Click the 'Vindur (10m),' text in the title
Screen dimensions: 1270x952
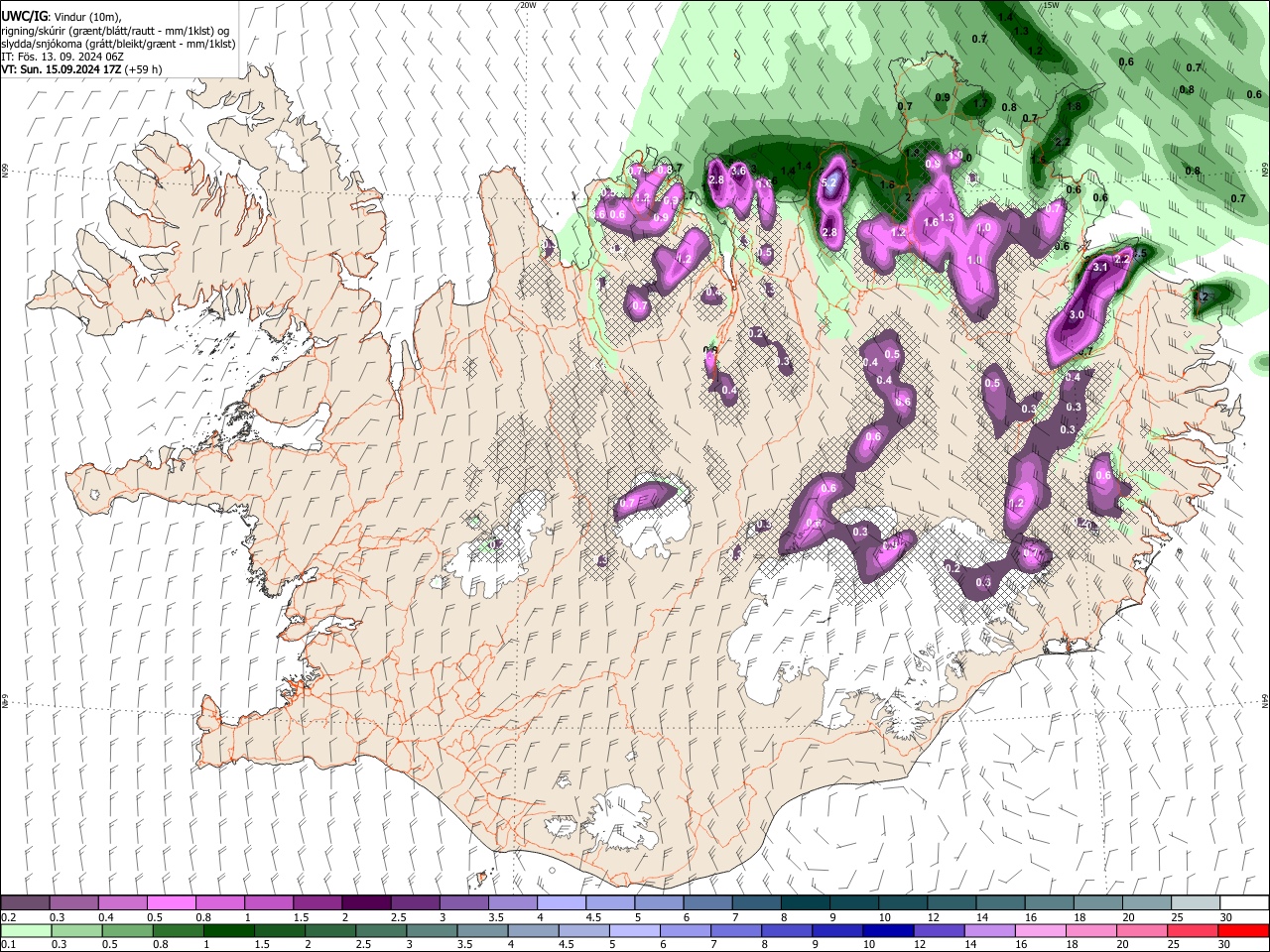(86, 17)
